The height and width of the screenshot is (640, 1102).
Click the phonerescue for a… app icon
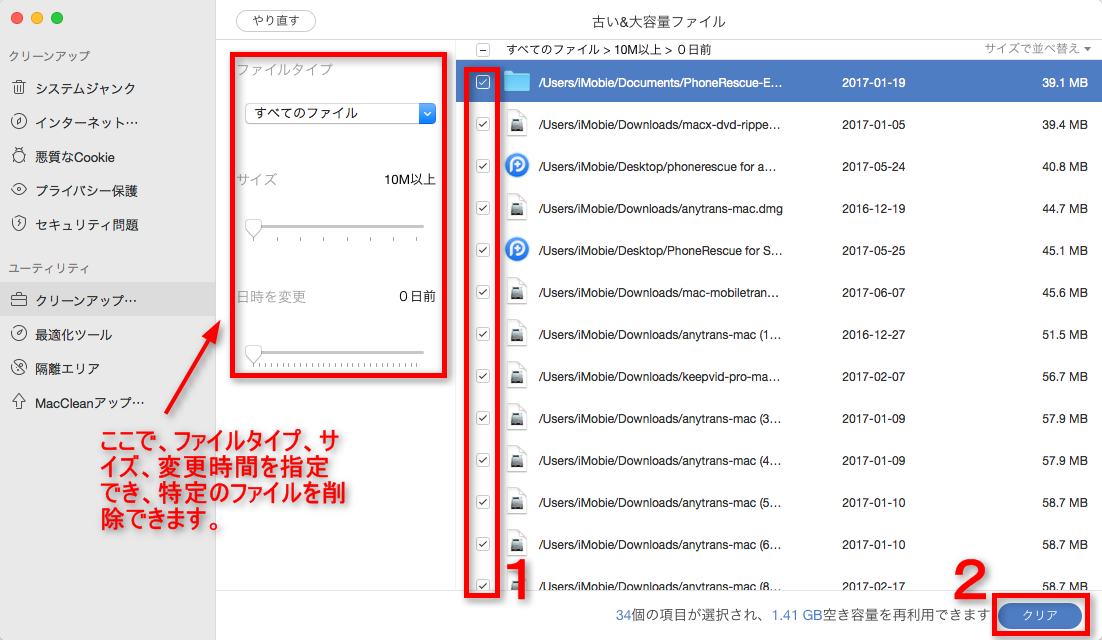point(517,166)
